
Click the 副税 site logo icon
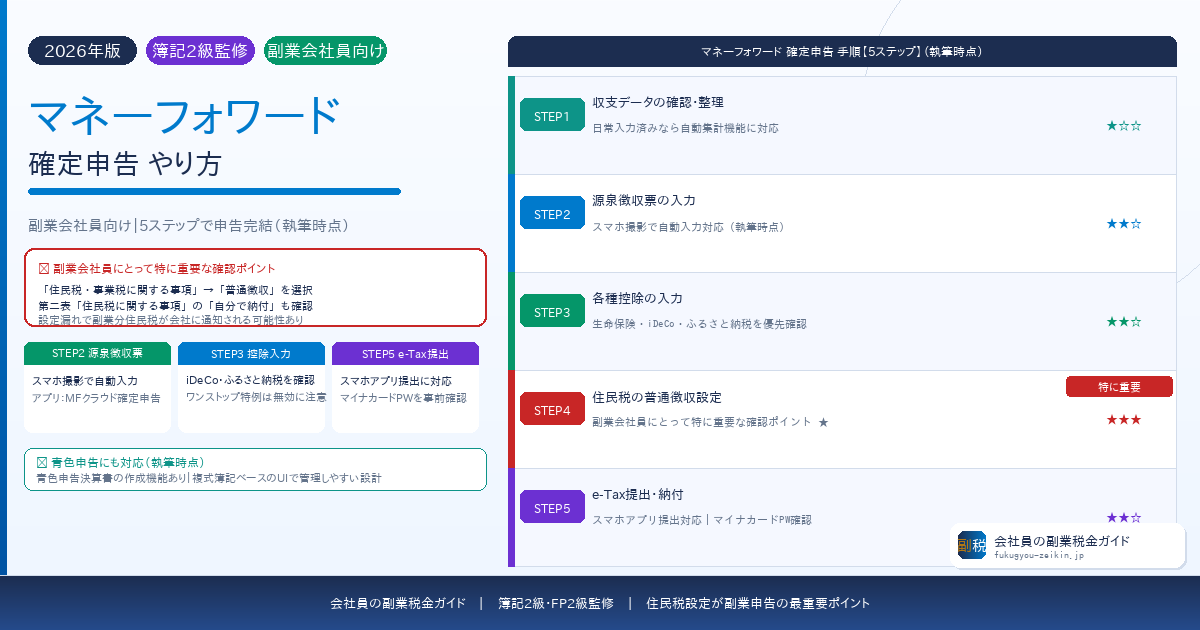pos(969,545)
